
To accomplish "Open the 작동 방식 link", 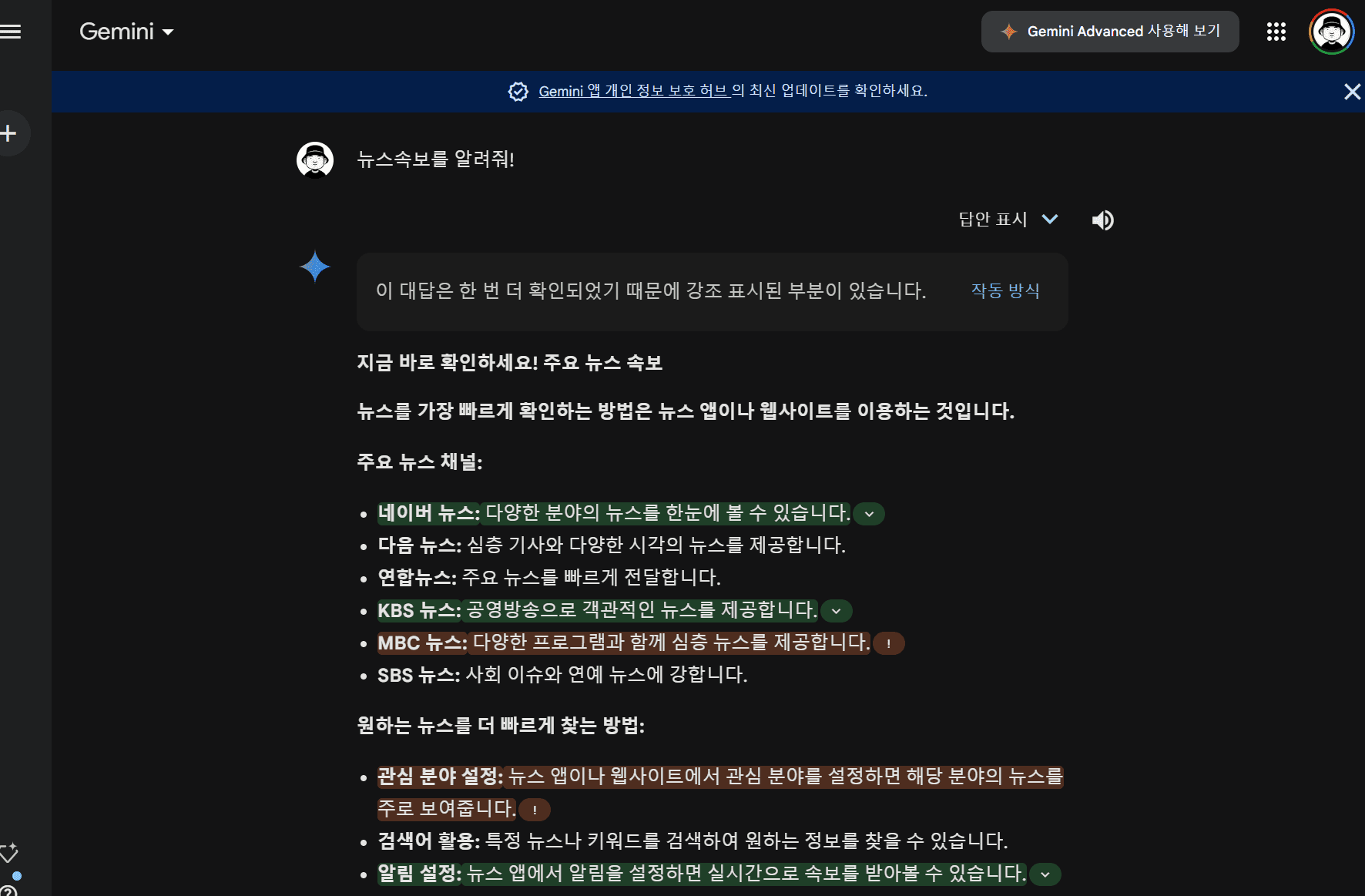I will [x=1005, y=290].
